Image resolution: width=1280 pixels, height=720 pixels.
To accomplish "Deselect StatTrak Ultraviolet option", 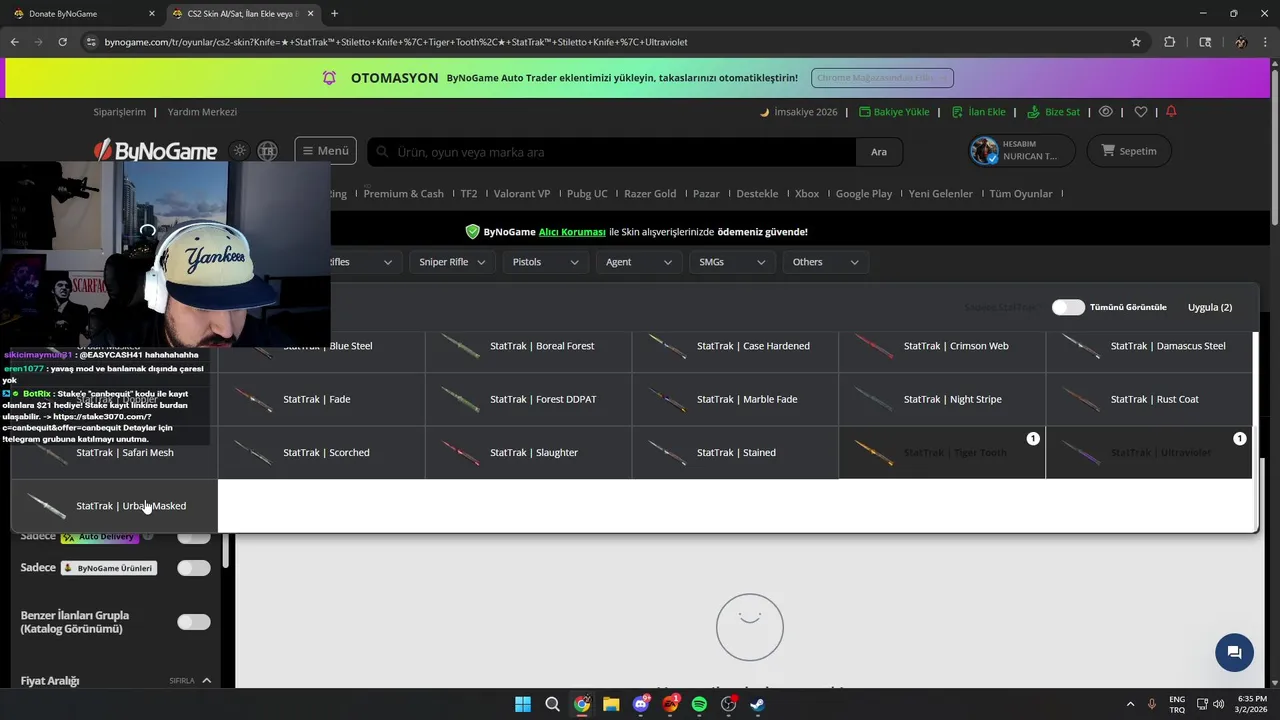I will 1149,453.
